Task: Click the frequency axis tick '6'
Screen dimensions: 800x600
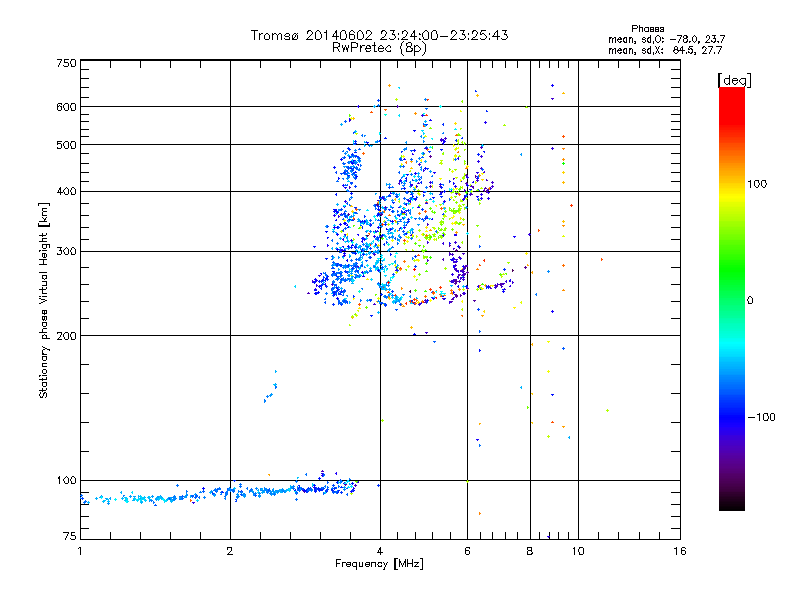Action: point(467,551)
